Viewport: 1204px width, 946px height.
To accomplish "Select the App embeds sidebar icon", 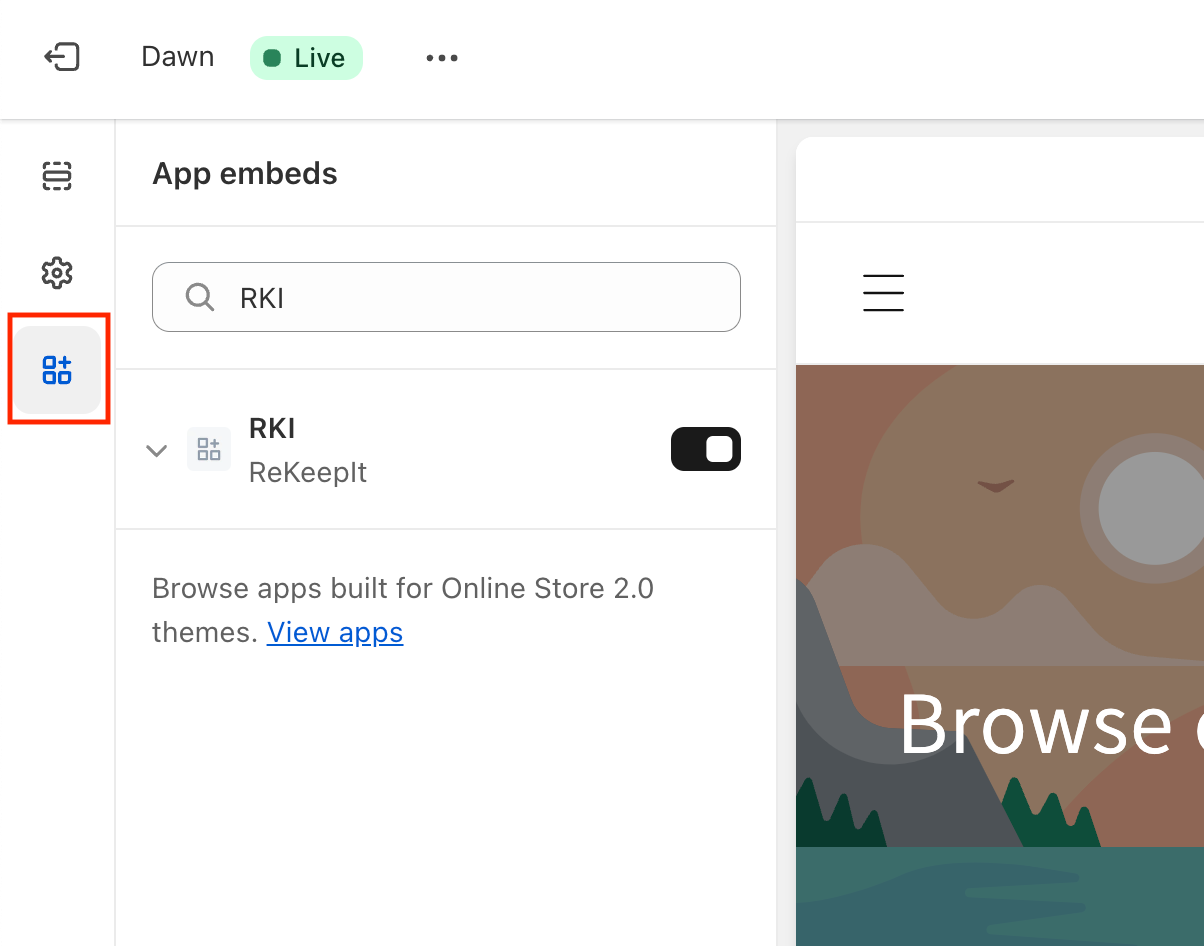I will [57, 370].
